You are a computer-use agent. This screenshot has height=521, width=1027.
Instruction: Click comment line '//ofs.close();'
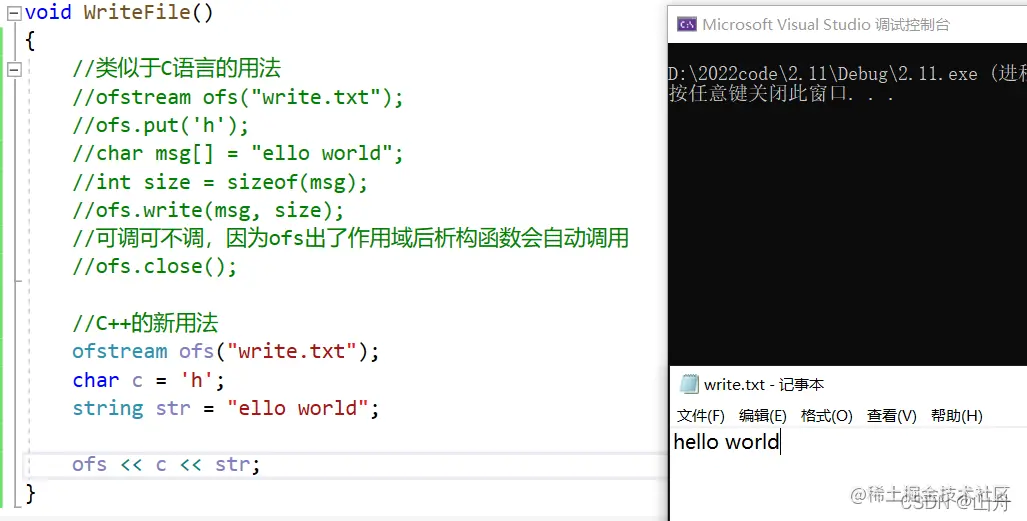tap(155, 266)
